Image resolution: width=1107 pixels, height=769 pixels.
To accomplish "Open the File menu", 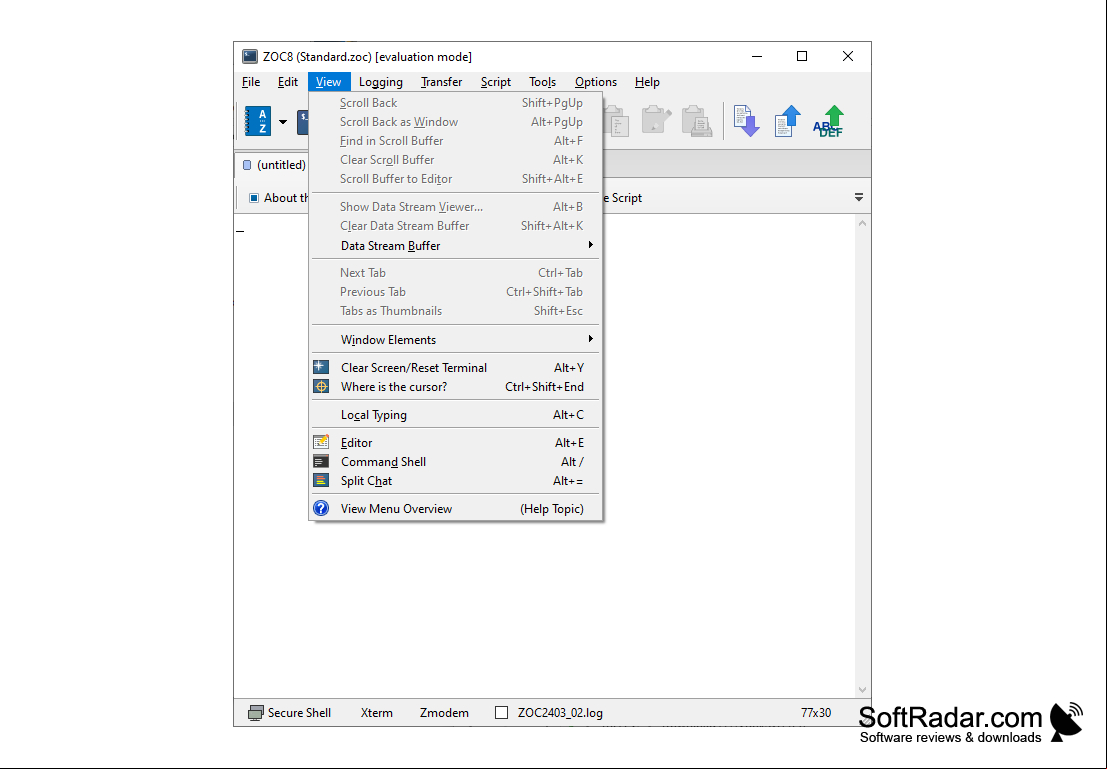I will (x=251, y=82).
